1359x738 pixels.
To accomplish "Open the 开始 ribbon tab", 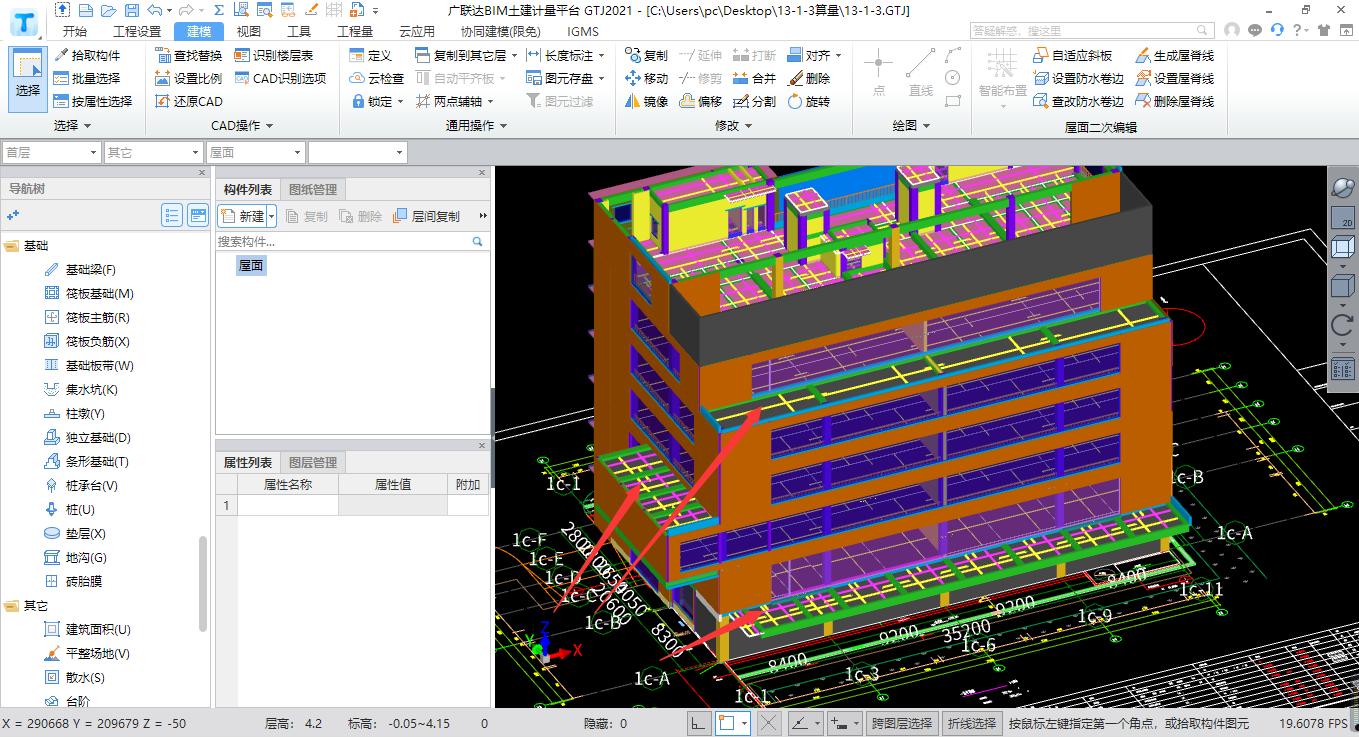I will point(75,31).
